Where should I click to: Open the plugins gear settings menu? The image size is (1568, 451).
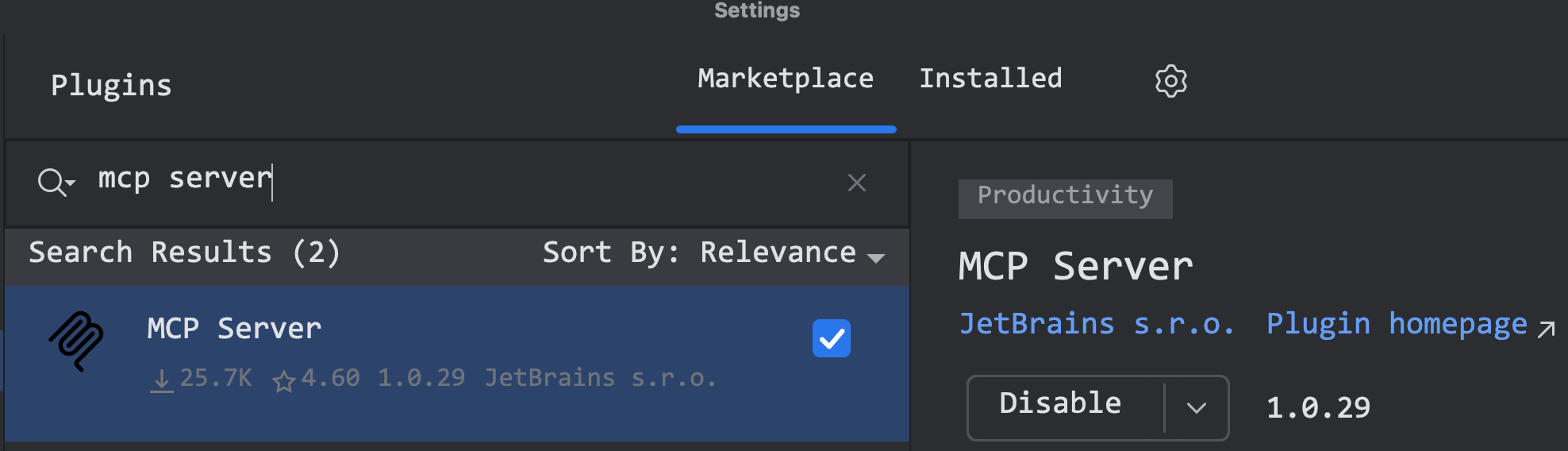click(1170, 81)
